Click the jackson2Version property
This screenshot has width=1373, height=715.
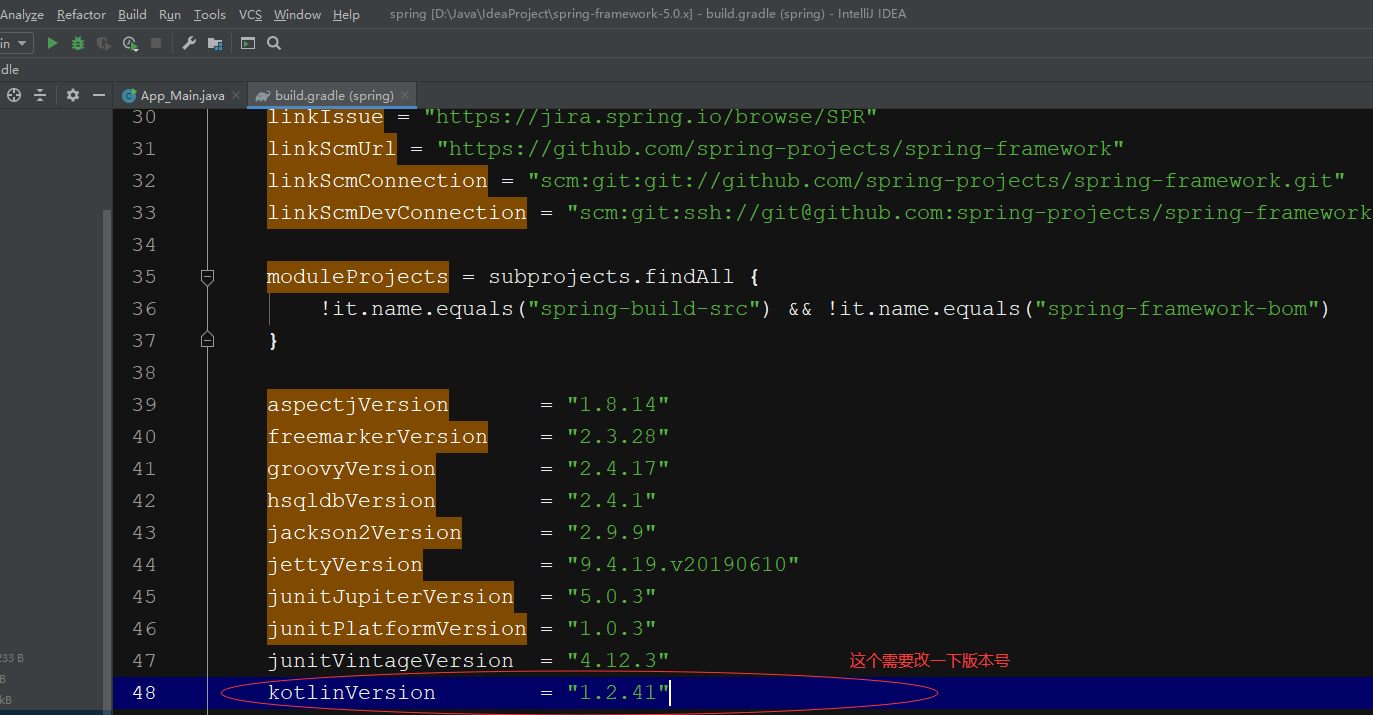(364, 532)
